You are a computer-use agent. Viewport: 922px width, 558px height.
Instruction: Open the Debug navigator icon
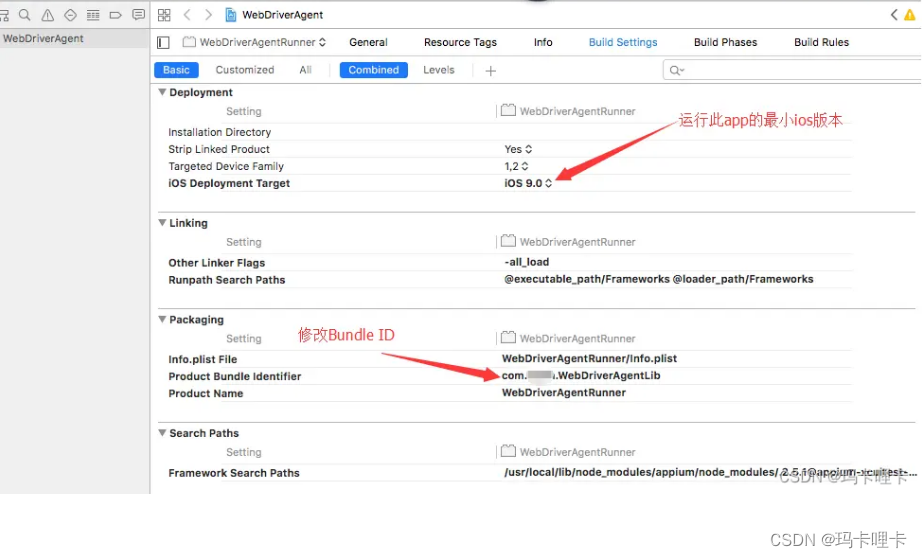coord(93,15)
